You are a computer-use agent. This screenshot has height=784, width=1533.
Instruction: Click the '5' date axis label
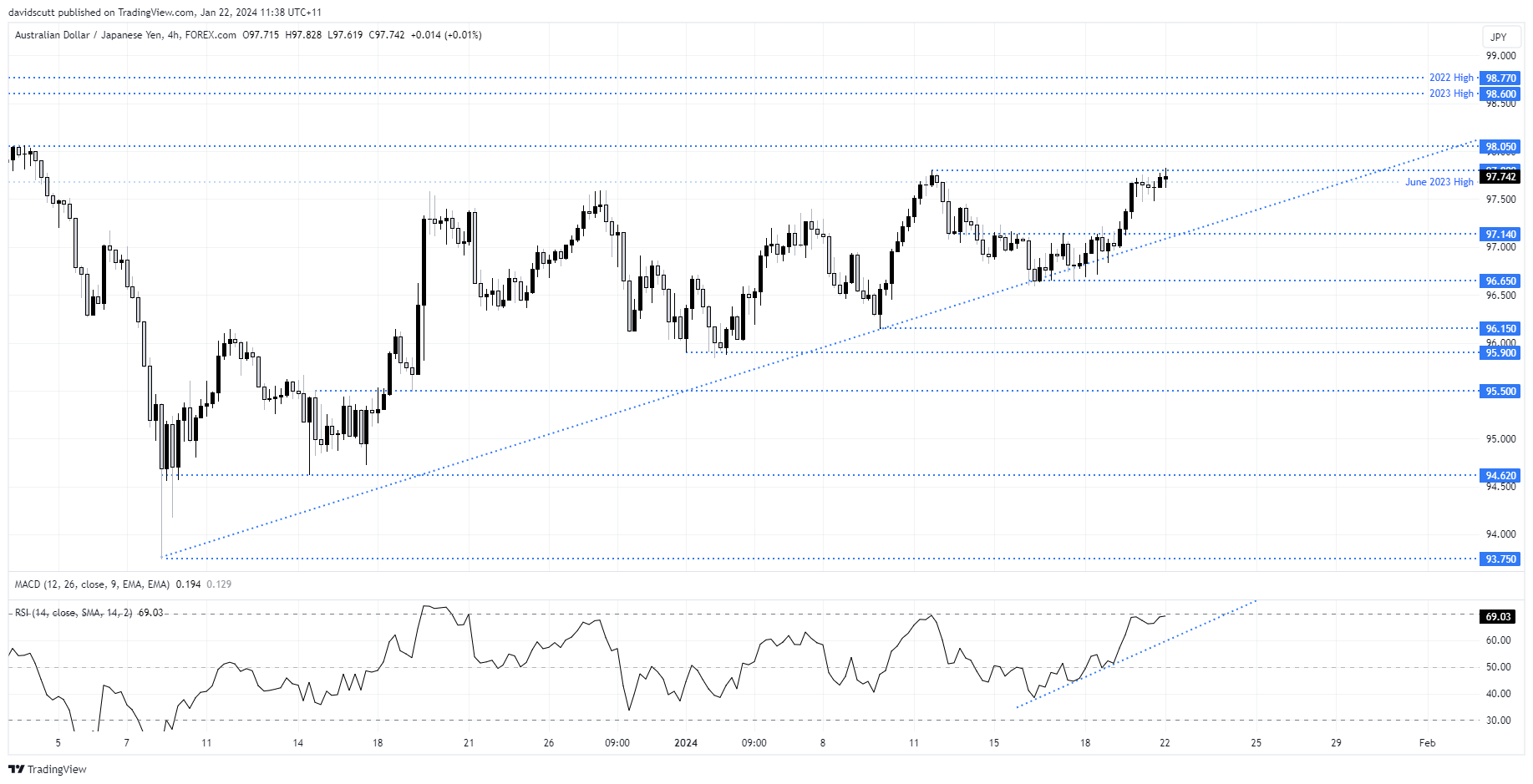click(x=58, y=743)
